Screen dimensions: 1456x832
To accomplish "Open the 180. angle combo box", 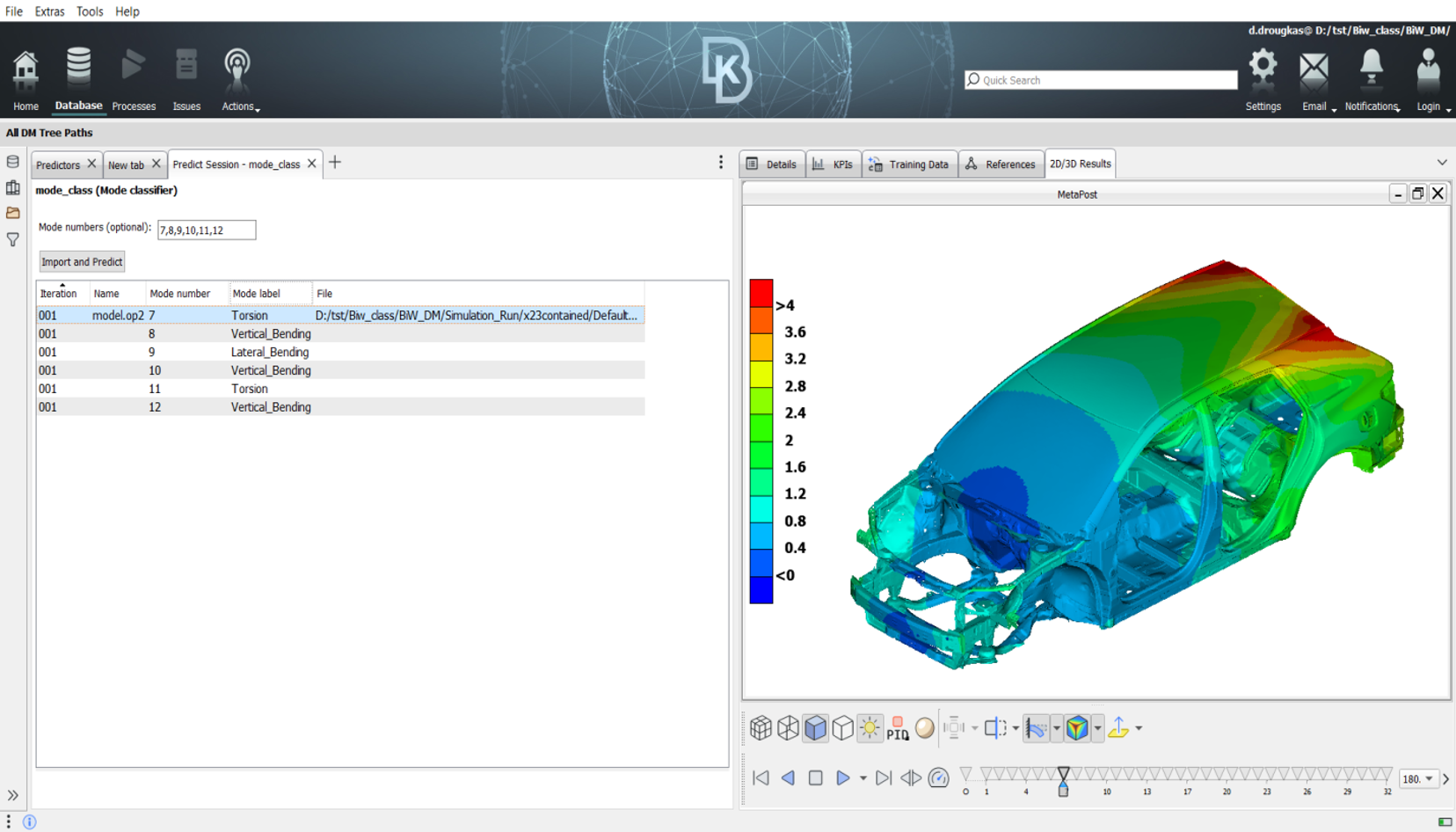I will [x=1418, y=779].
